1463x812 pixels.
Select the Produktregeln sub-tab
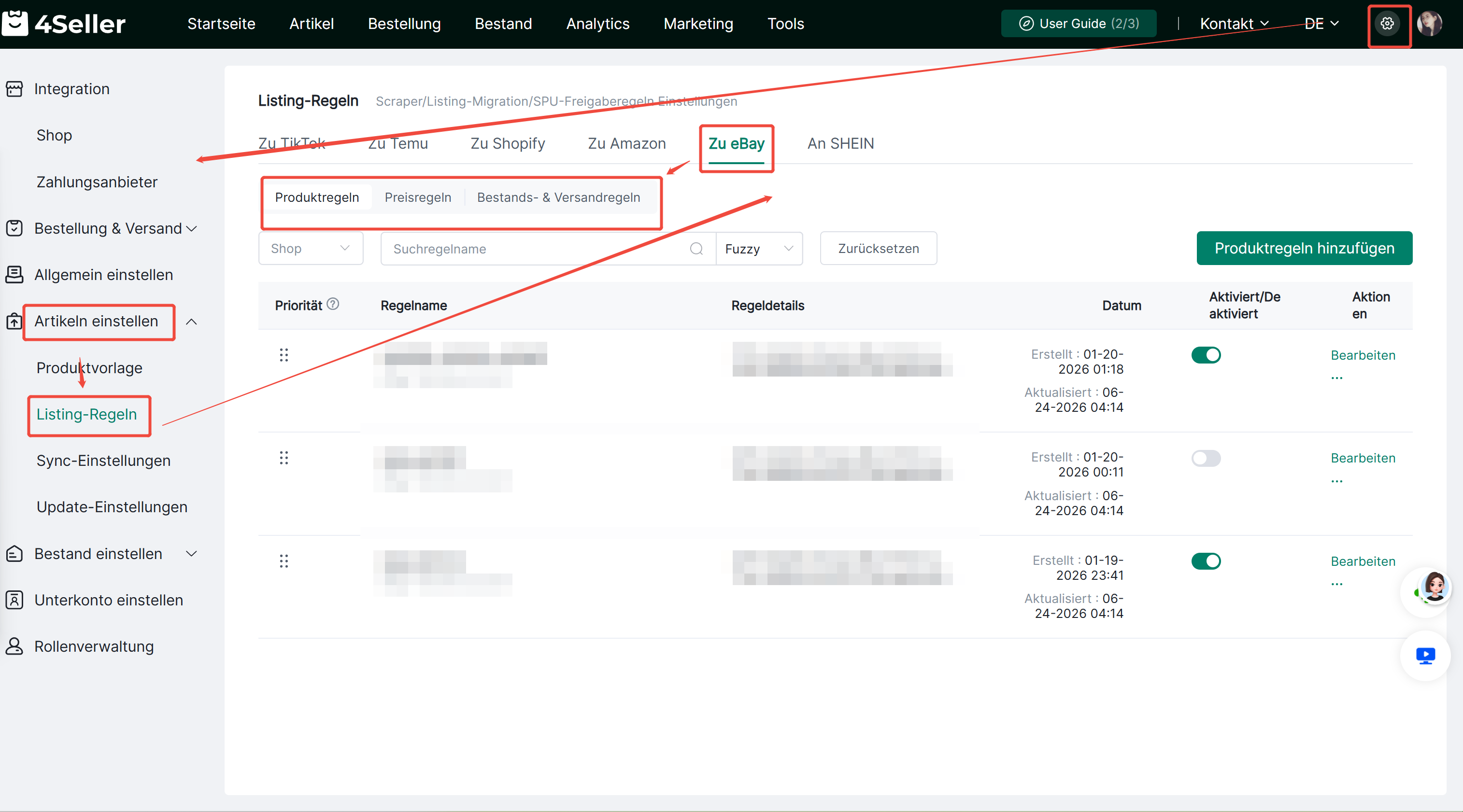317,197
